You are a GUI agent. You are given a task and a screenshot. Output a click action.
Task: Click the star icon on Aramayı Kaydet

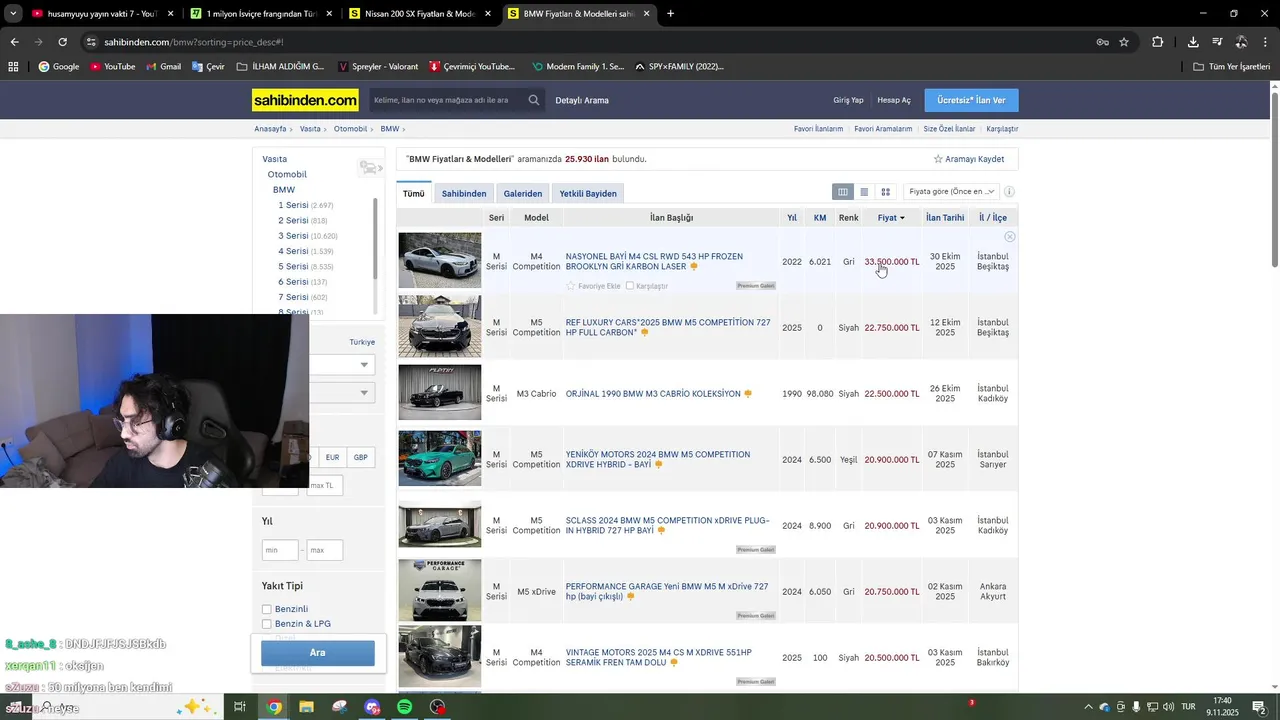pos(938,159)
